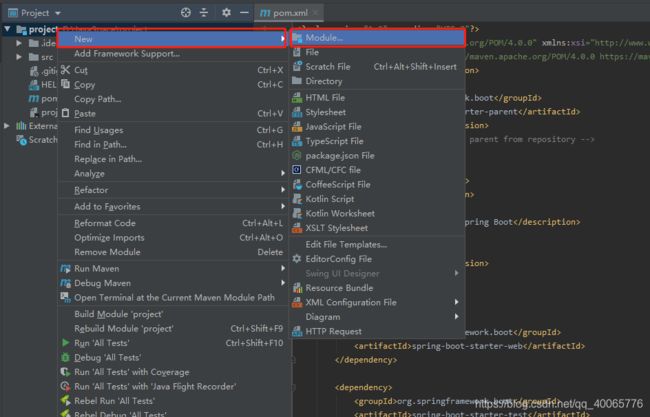The height and width of the screenshot is (417, 650).
Task: Choose XSLT Stylesheet entry
Action: [378, 228]
